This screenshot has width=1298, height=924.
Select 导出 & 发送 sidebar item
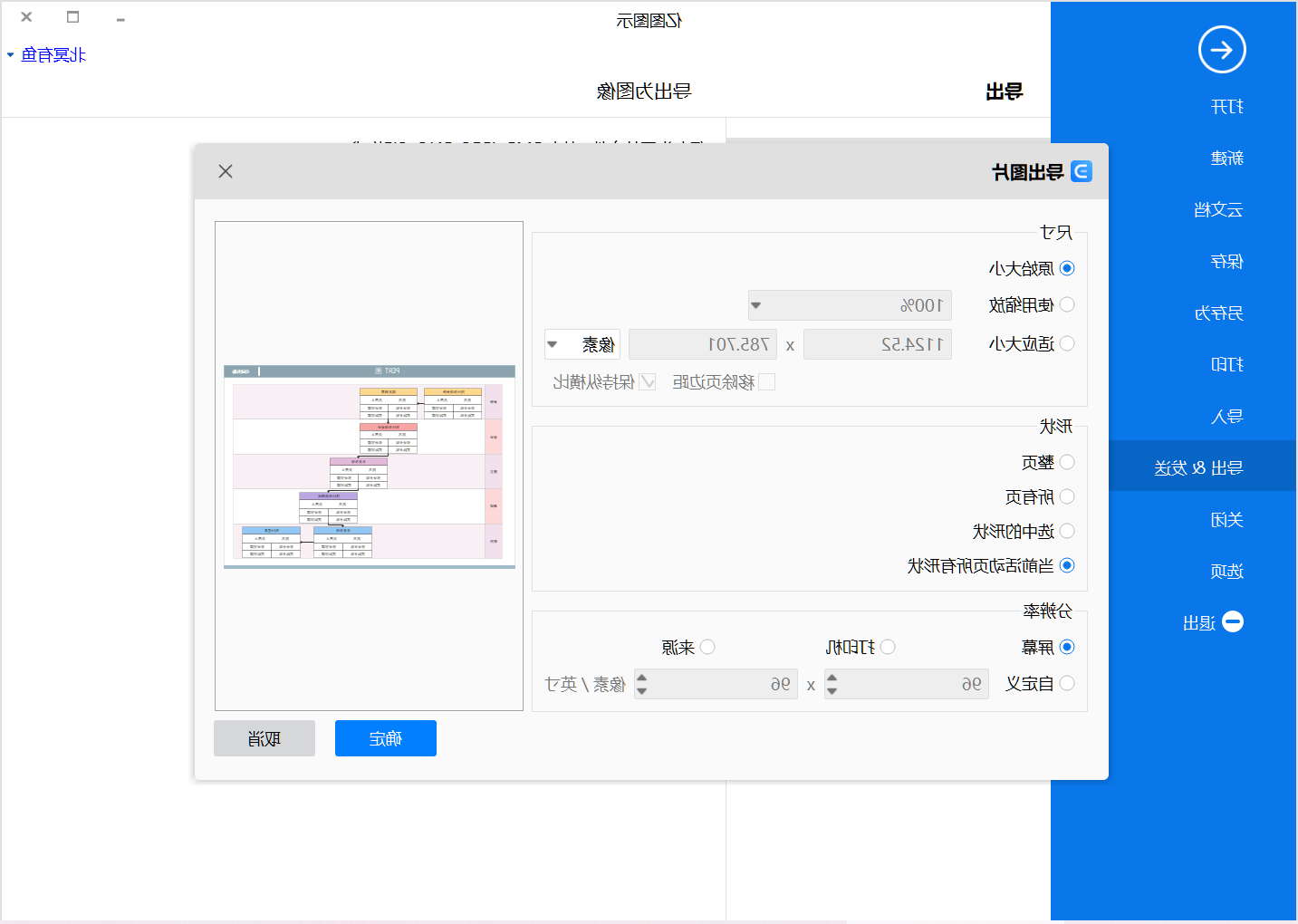coord(1201,467)
